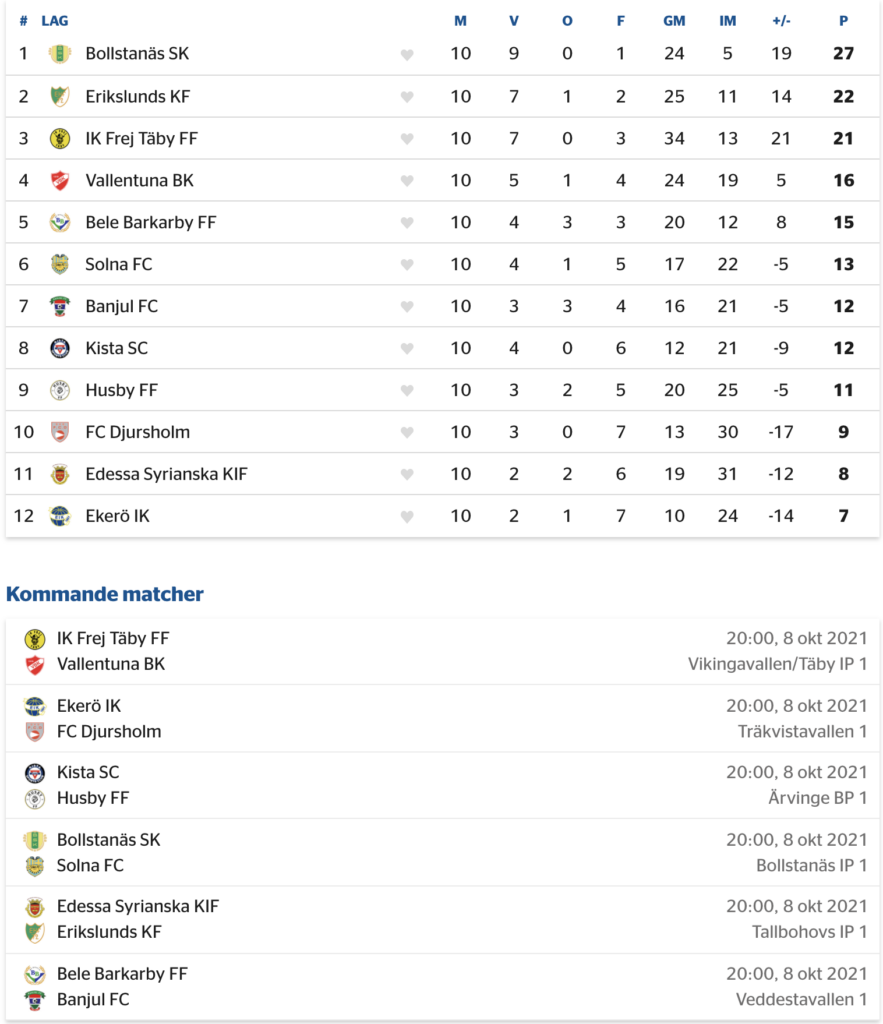Click the Edessa Syrianska KIF crest in the standings
The width and height of the screenshot is (883, 1024).
coord(59,474)
